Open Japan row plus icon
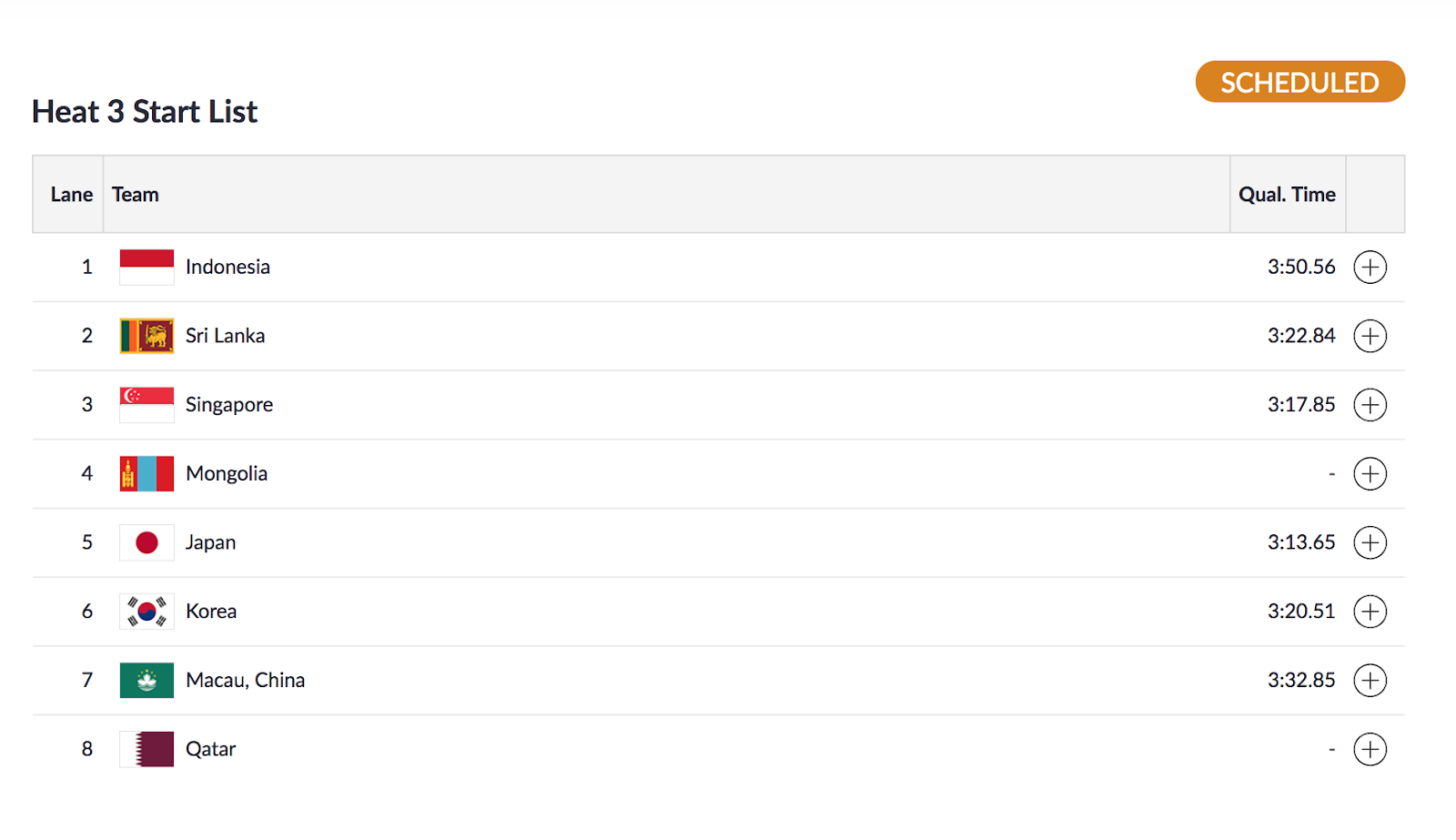 1370,542
